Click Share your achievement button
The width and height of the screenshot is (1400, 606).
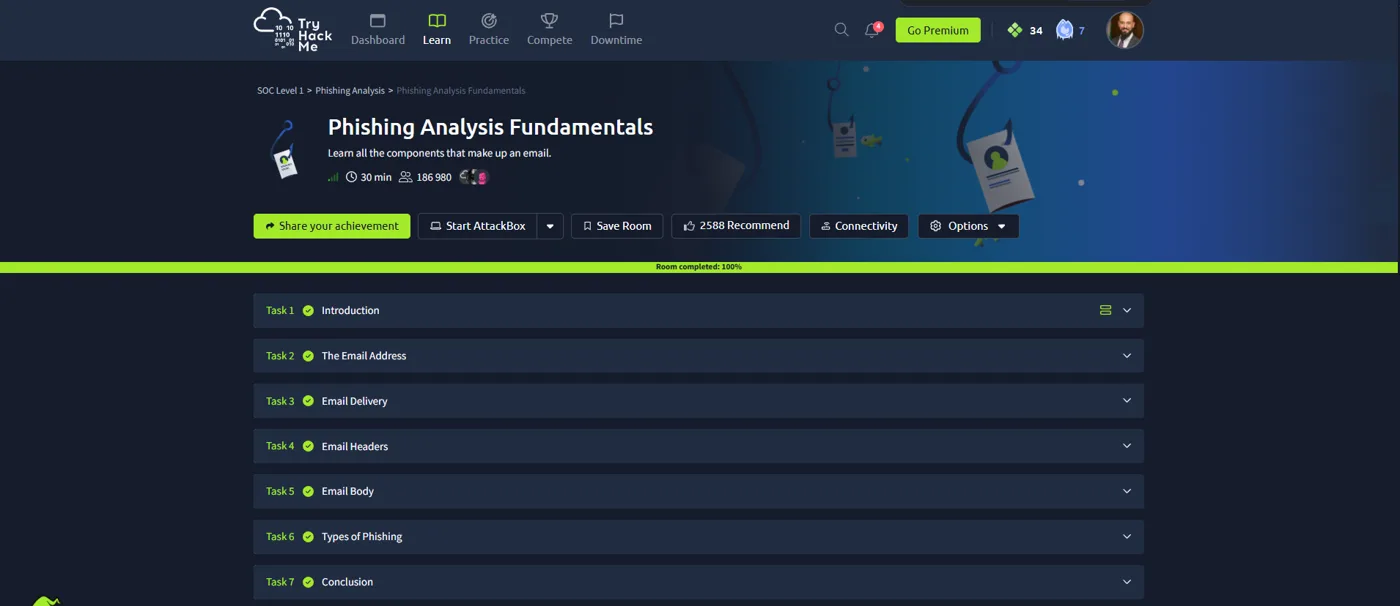332,226
